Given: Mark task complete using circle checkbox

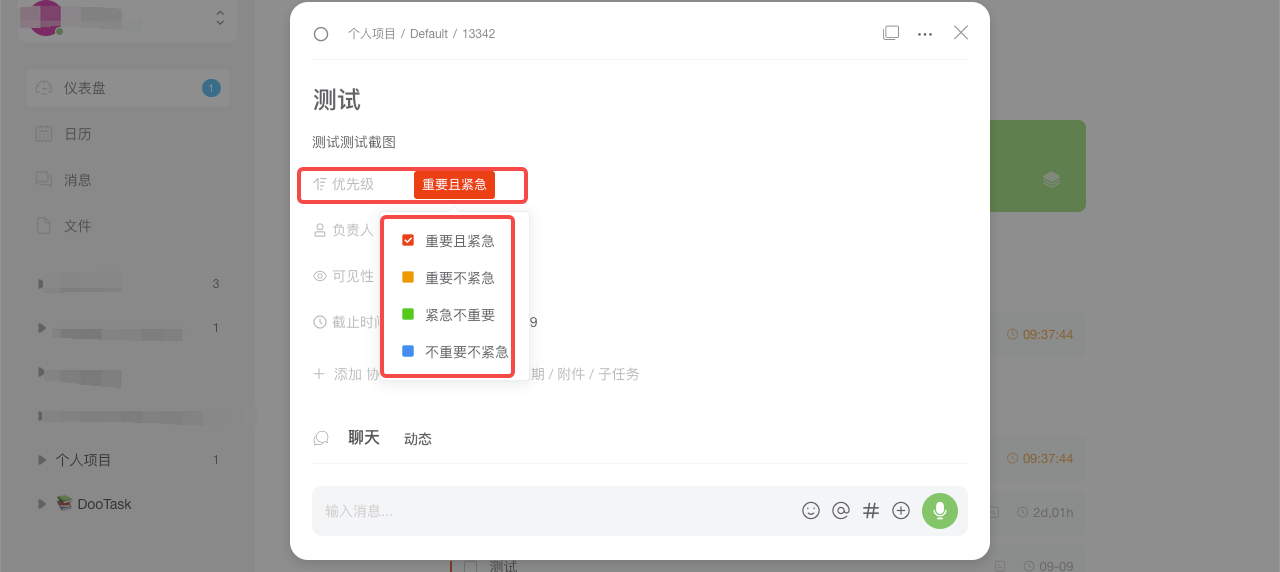Looking at the screenshot, I should (321, 34).
